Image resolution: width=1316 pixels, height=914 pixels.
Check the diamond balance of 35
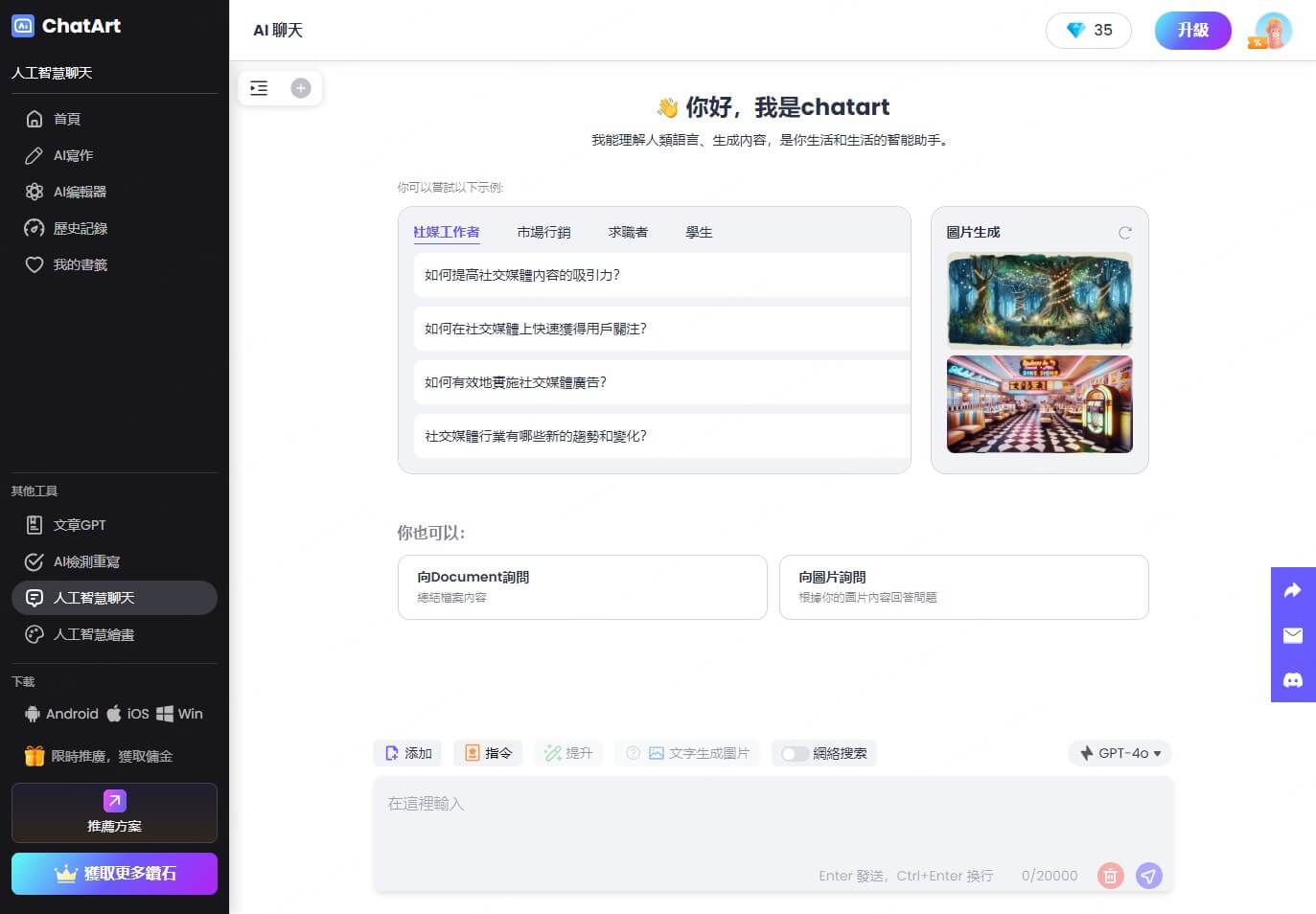pyautogui.click(x=1089, y=31)
